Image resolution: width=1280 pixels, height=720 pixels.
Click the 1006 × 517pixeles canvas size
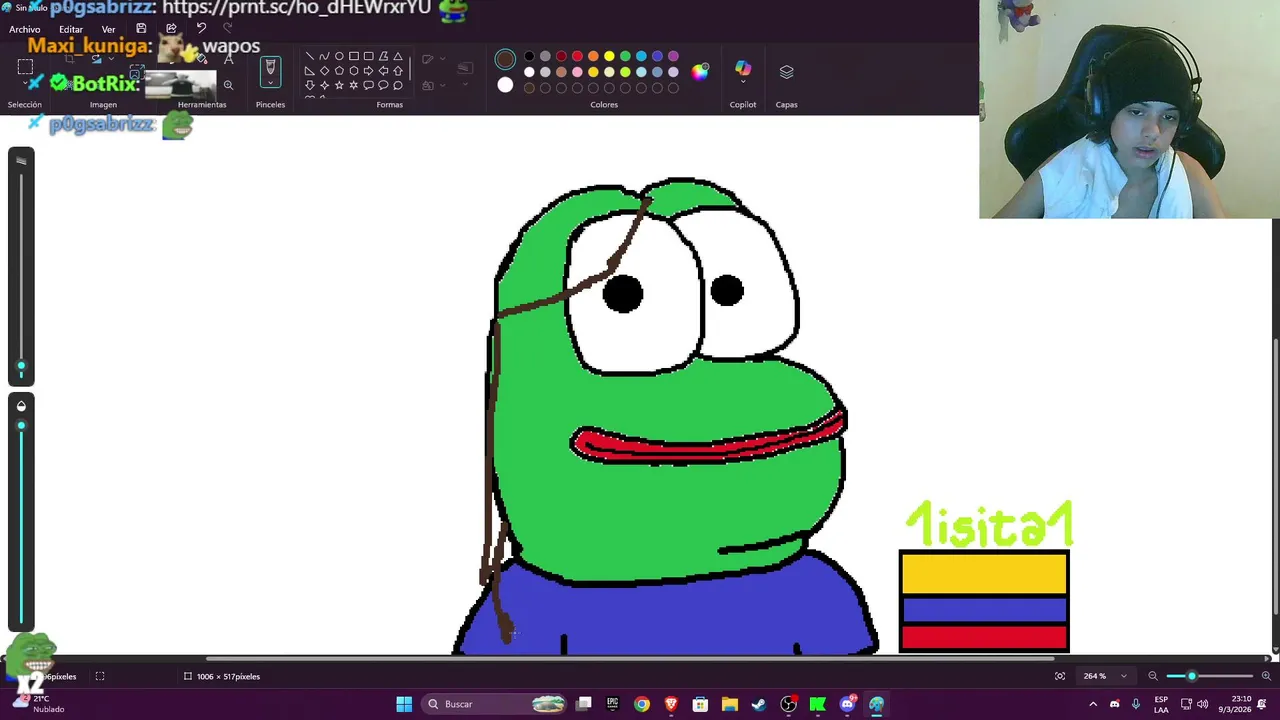222,676
